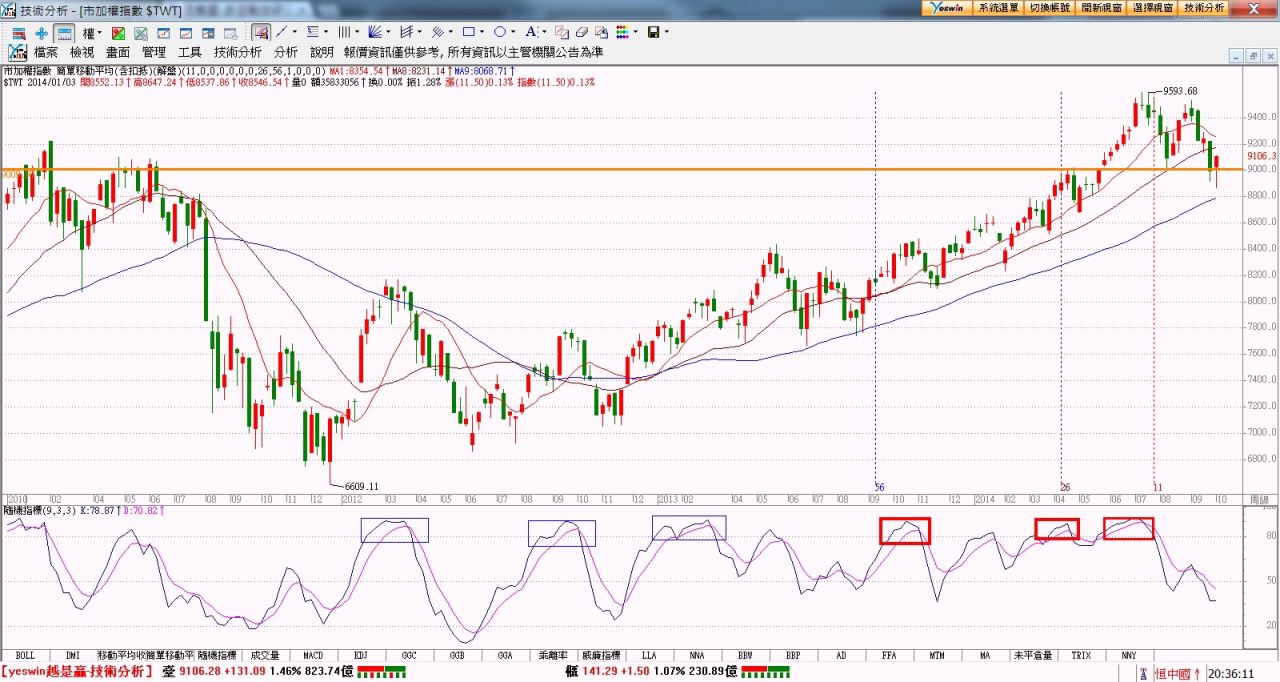Open the 權 dropdown in toolbar
1280x682 pixels.
pos(91,32)
